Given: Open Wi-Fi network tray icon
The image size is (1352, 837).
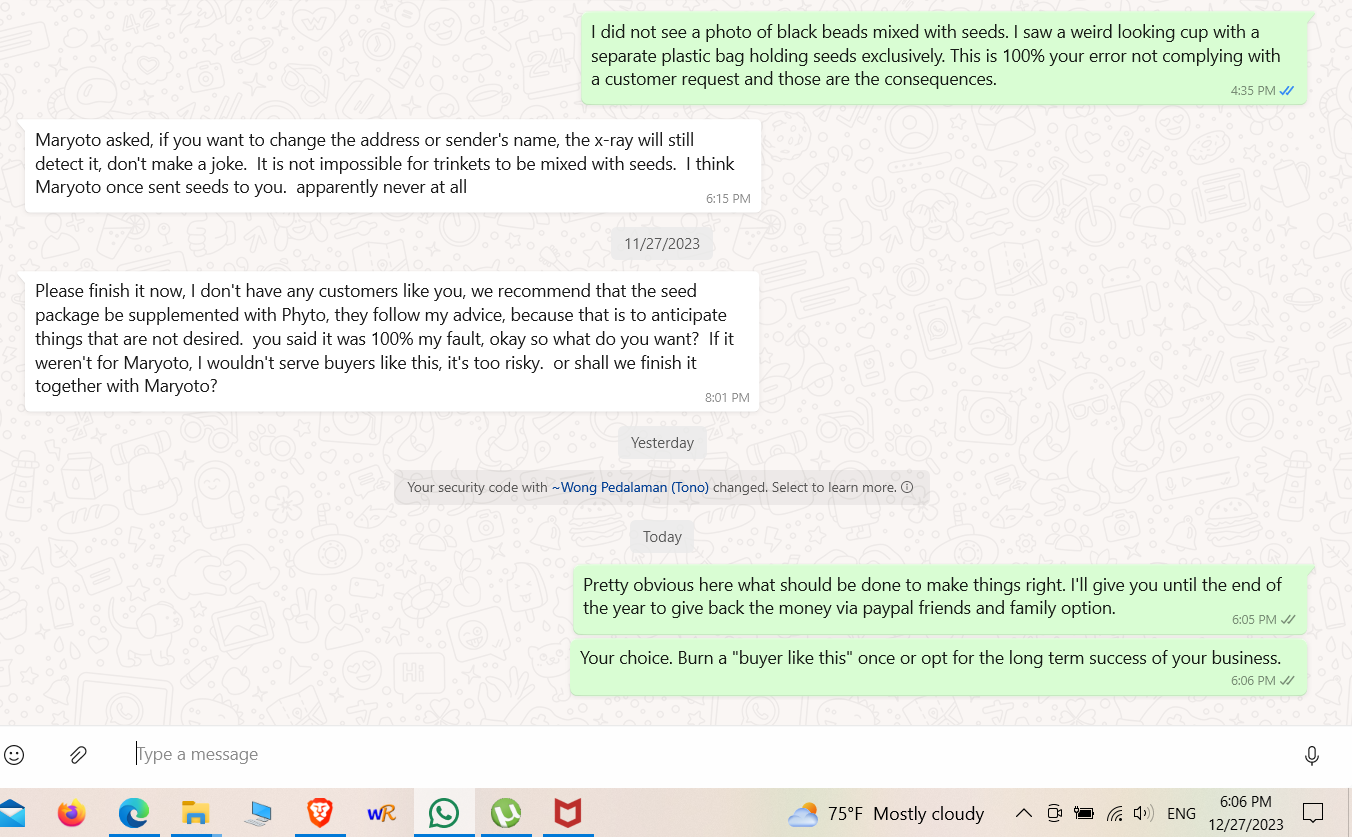Looking at the screenshot, I should [1114, 813].
